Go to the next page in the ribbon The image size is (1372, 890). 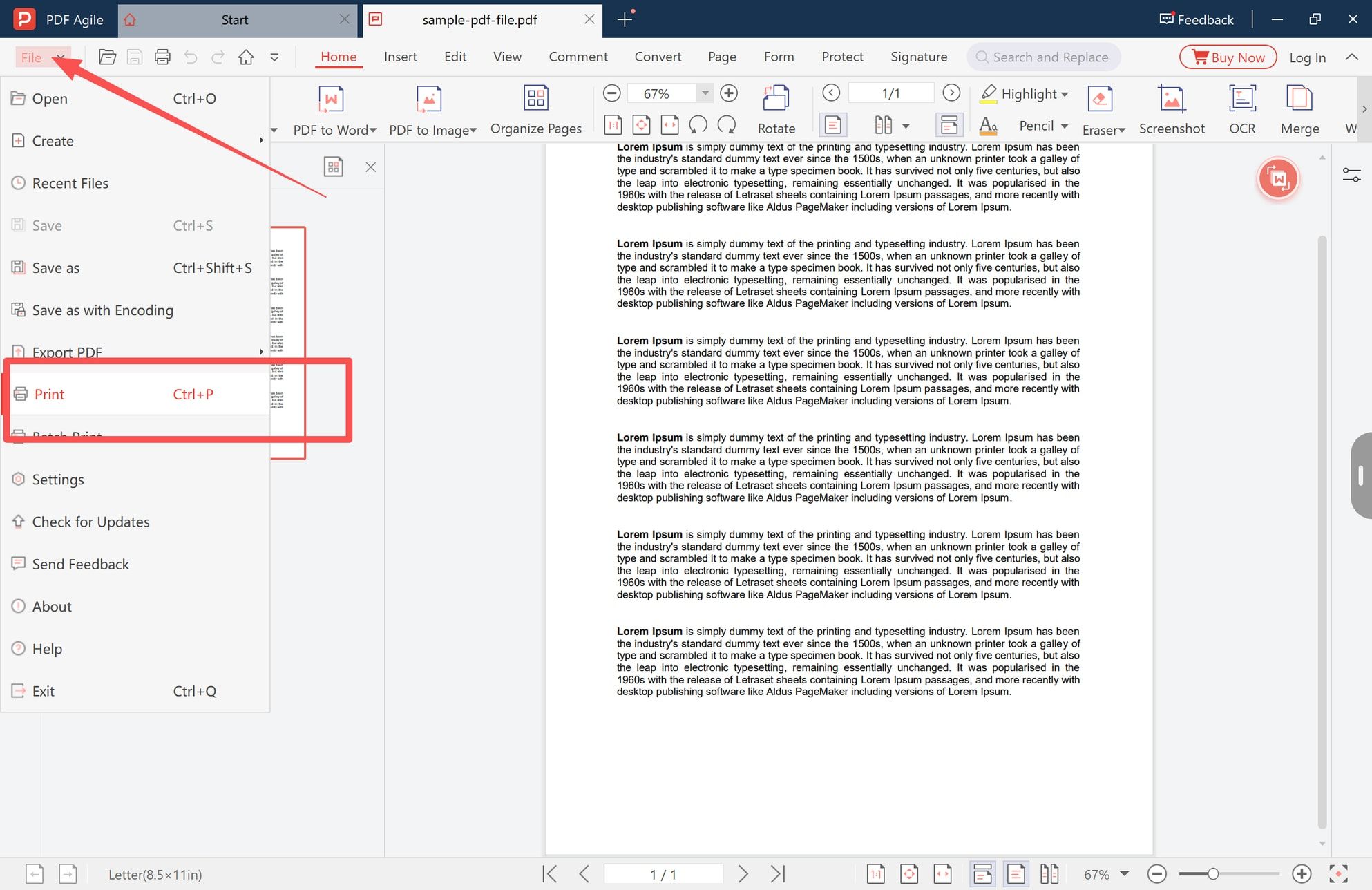(x=951, y=93)
